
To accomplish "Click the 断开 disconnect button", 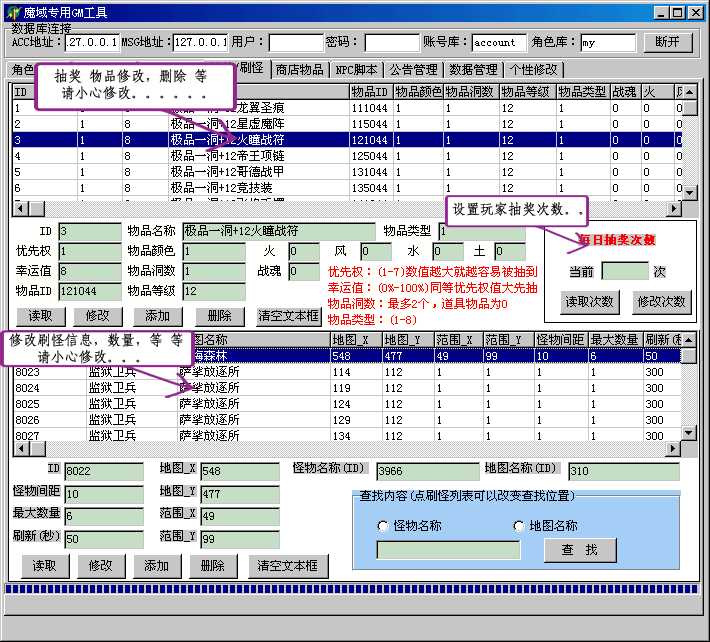I will (668, 42).
